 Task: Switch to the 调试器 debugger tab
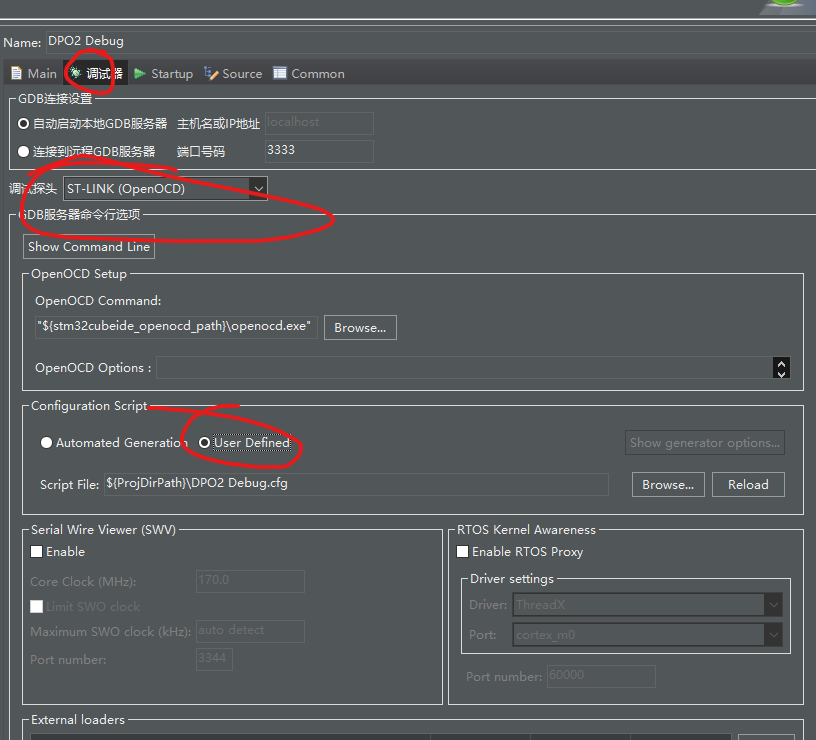(97, 73)
